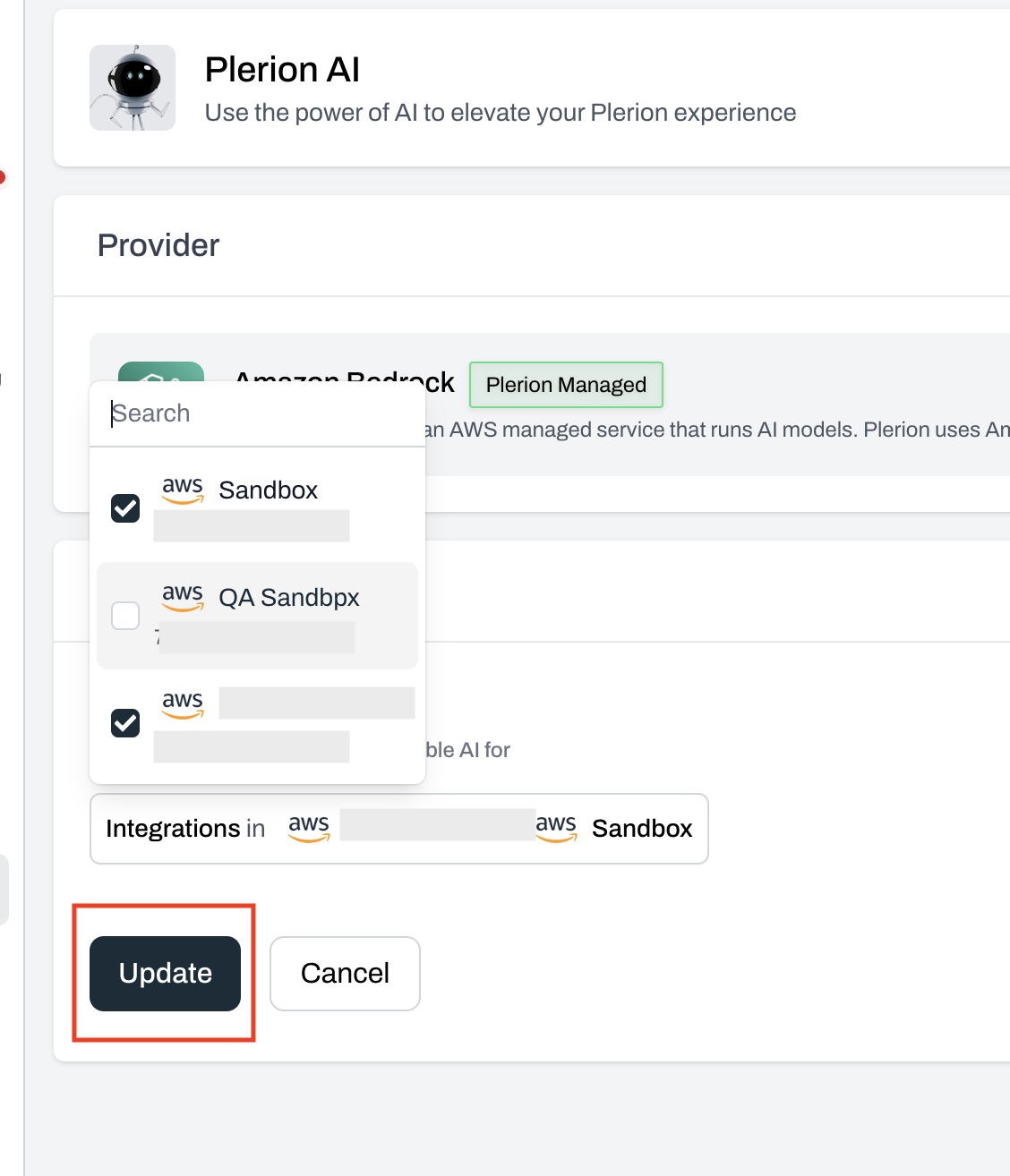Click AWS logo left of Sandbox in Integrations field
The image size is (1010, 1176).
(556, 827)
